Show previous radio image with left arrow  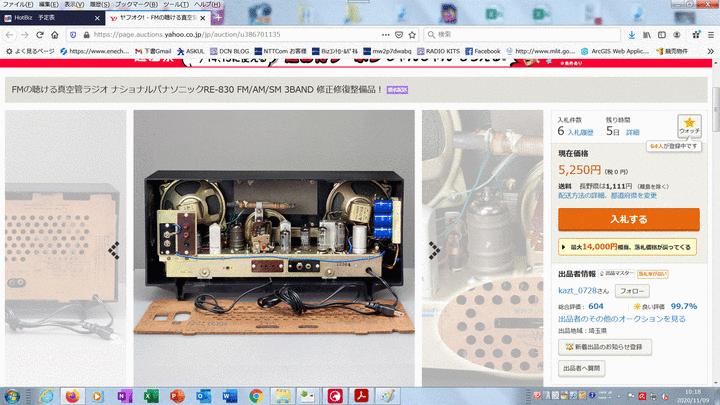click(114, 250)
